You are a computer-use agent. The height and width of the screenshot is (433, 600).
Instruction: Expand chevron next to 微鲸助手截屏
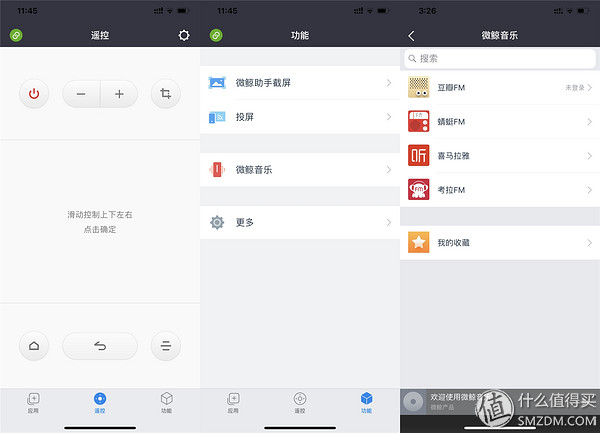tap(389, 83)
